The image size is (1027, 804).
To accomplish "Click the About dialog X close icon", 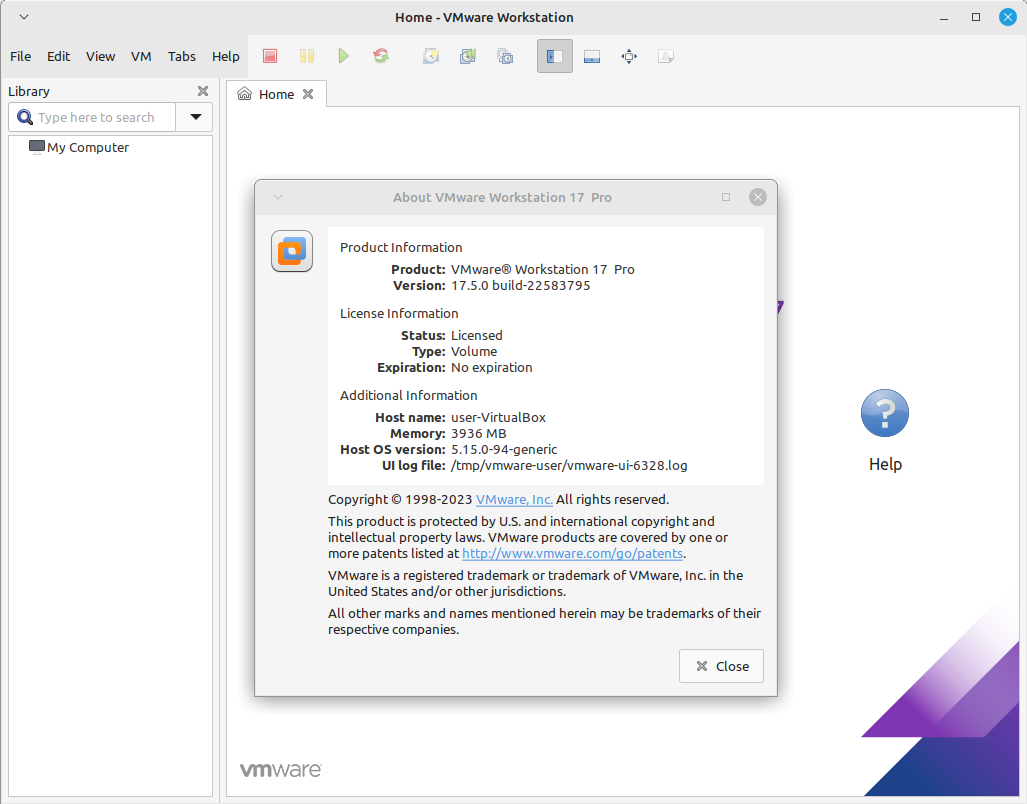I will (758, 197).
